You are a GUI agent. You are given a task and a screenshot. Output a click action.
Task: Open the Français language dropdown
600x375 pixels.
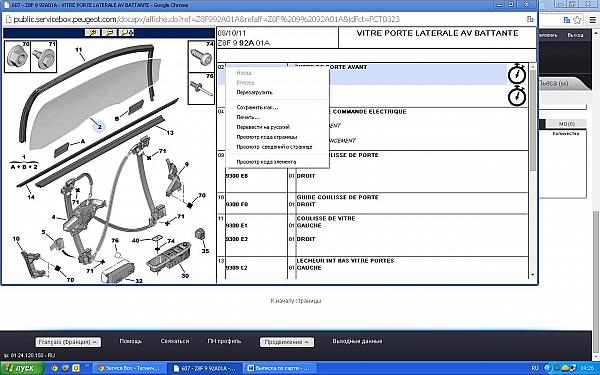[x=68, y=342]
